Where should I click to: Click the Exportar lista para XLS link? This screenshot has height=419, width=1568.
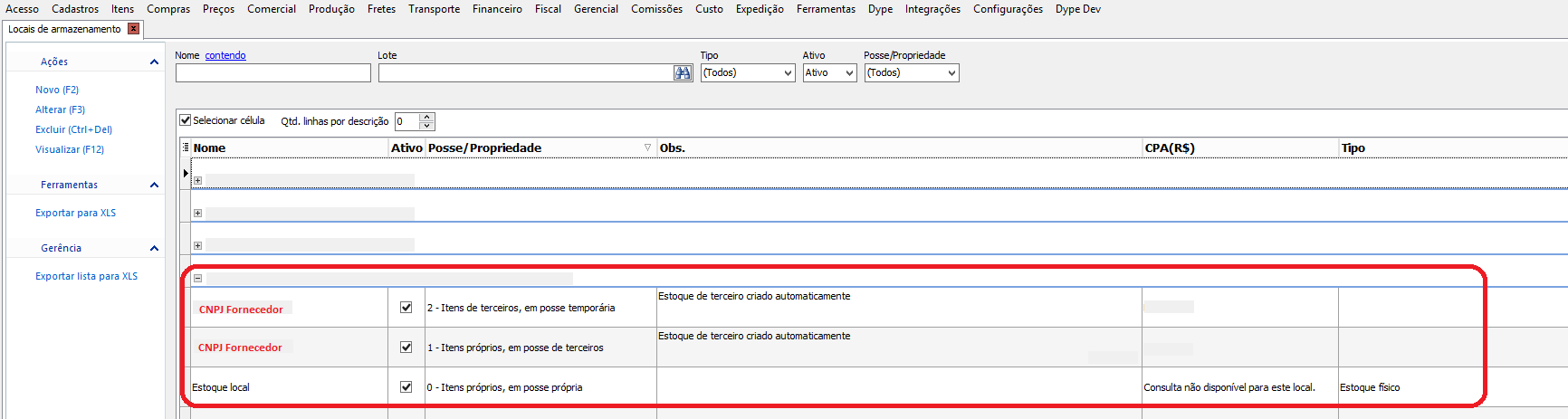coord(86,276)
